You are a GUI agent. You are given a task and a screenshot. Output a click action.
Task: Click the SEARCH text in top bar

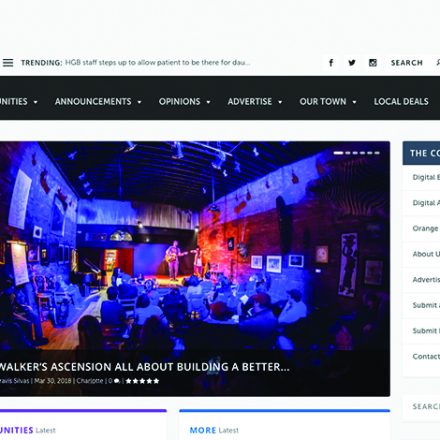(407, 63)
